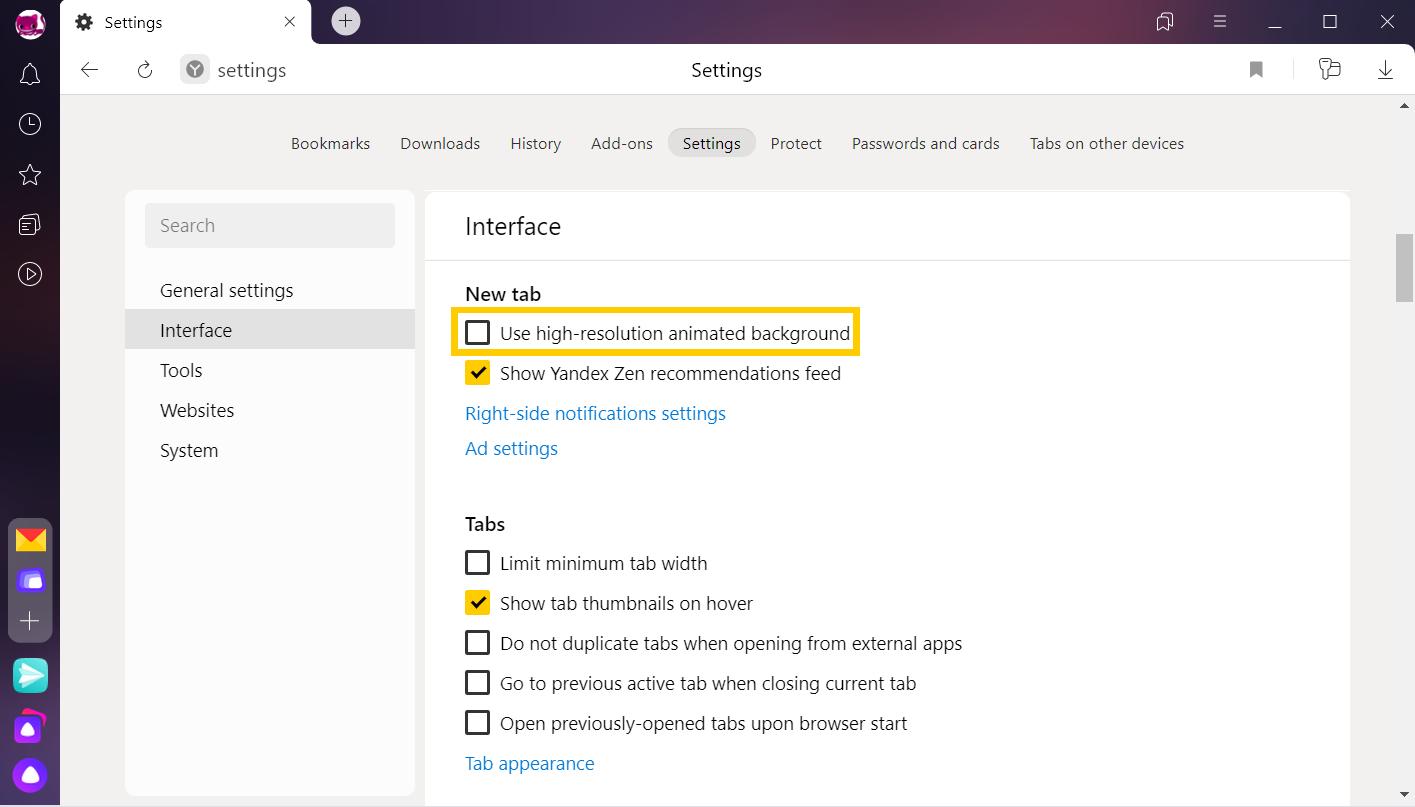Go back using the arrow button
1415x807 pixels.
click(x=90, y=69)
